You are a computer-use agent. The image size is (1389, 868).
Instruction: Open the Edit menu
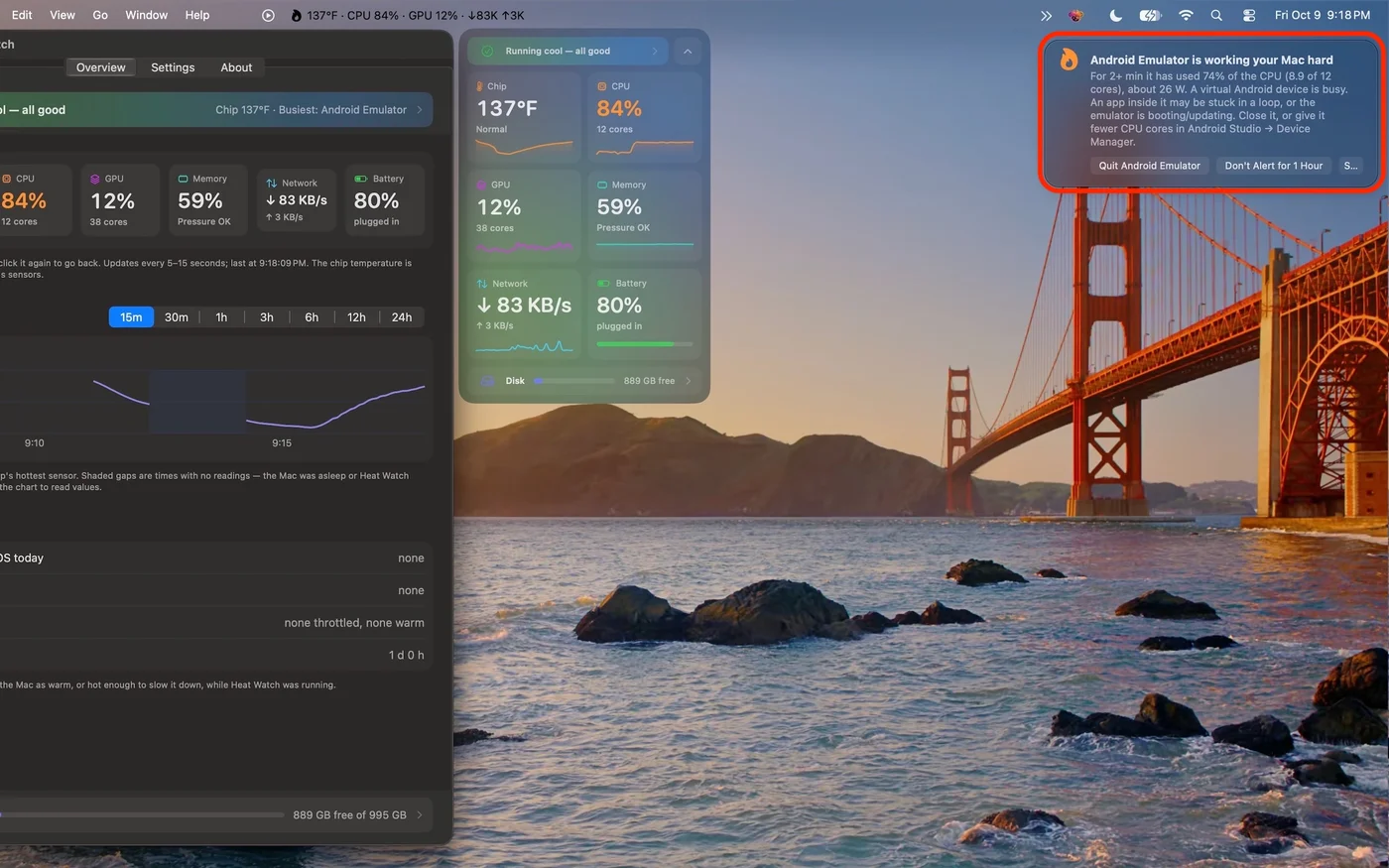point(22,15)
